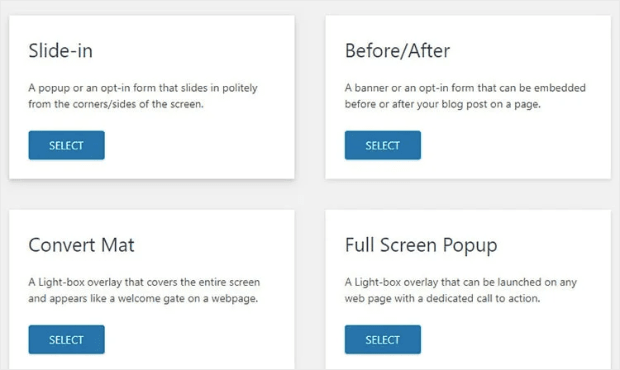Click empty area of Full Screen Popup card
Viewport: 620px width, 370px height.
pos(514,340)
